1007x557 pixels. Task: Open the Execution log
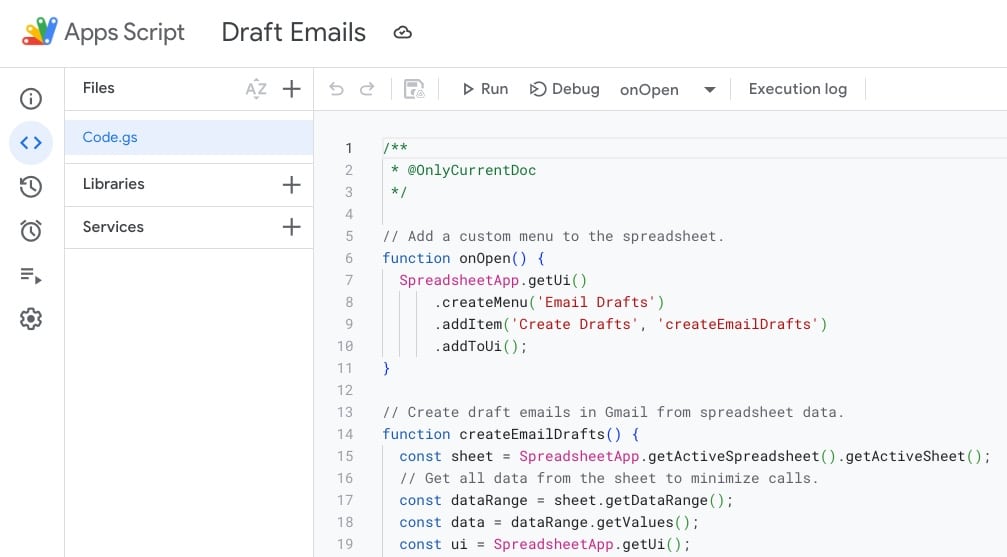pyautogui.click(x=797, y=89)
